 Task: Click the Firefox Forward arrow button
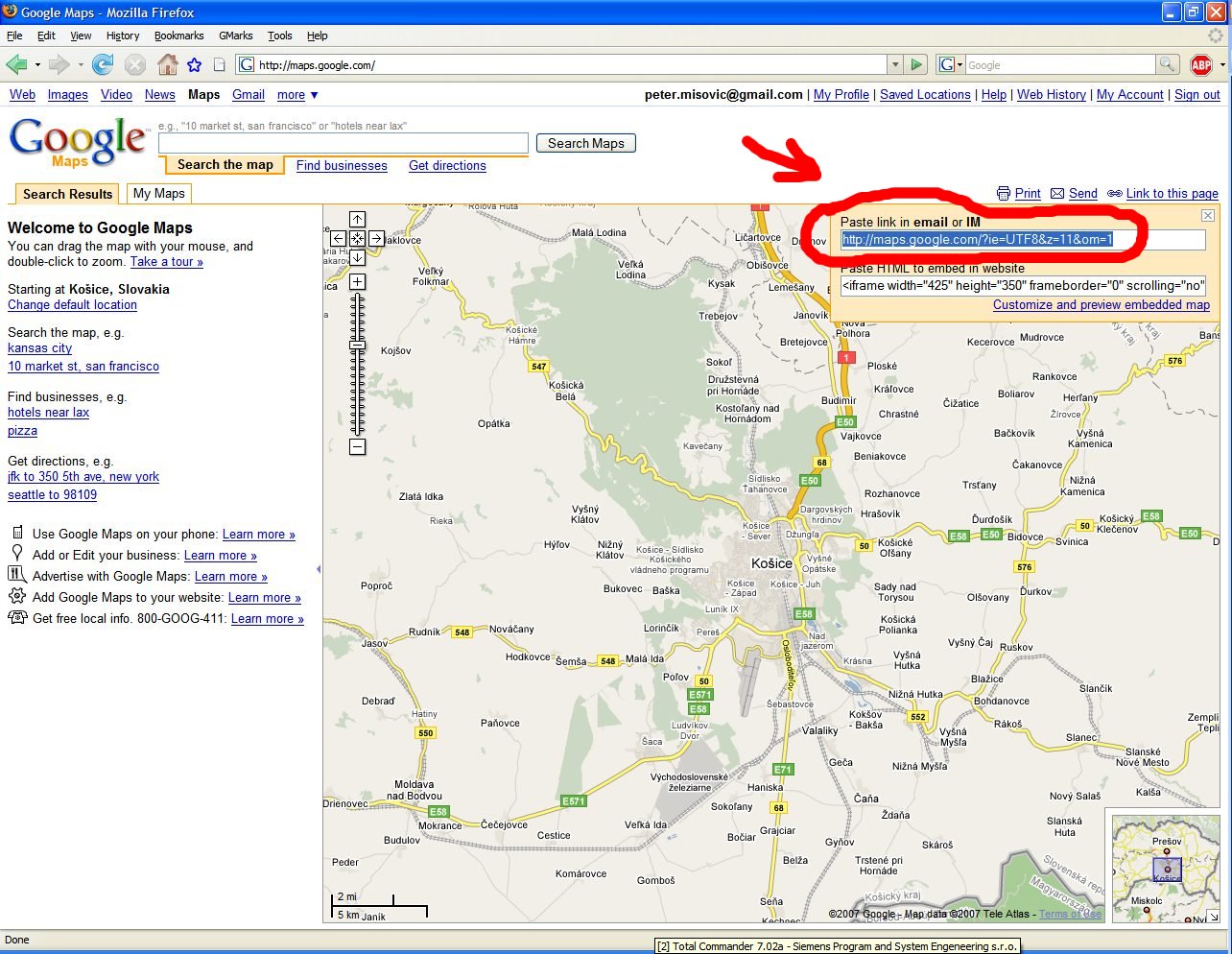[x=59, y=64]
